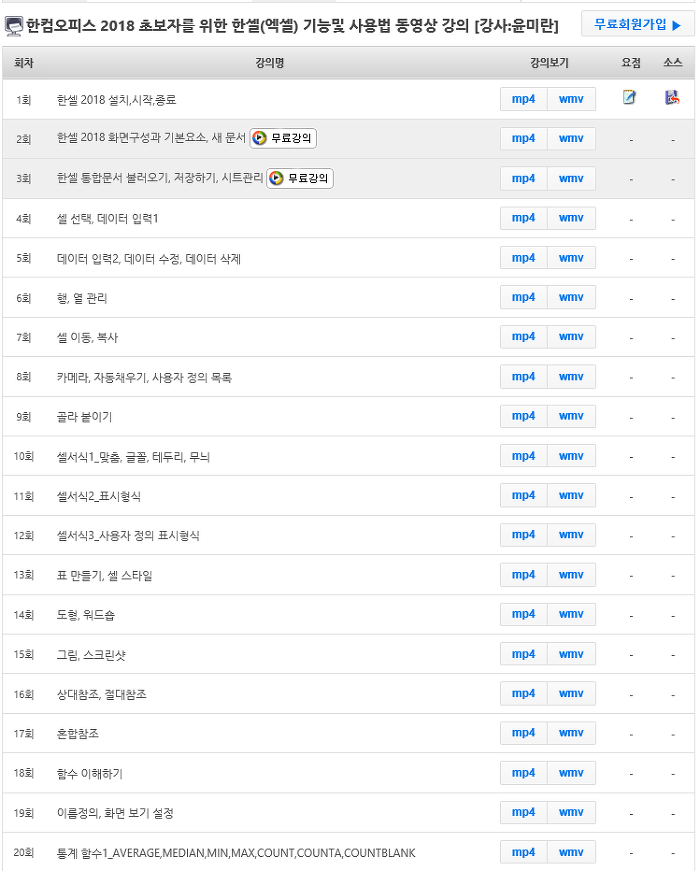Play lesson 19 in wmv format
700x871 pixels.
(x=571, y=813)
